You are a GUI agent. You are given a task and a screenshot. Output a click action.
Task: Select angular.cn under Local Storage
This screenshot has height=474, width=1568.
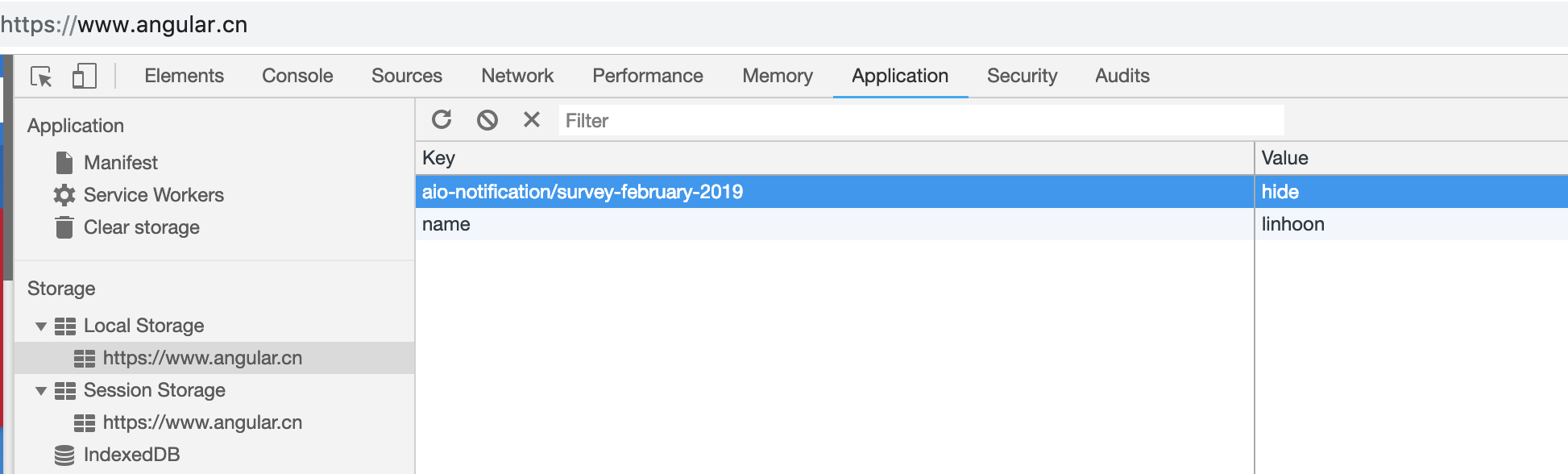point(201,358)
